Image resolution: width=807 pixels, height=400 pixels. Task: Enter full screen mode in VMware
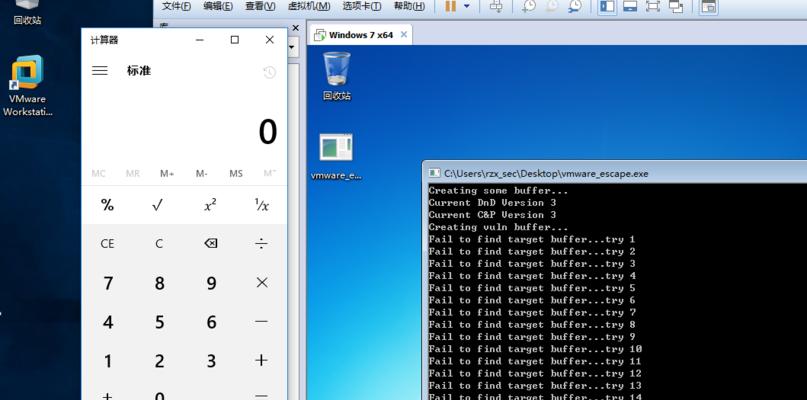[x=653, y=6]
